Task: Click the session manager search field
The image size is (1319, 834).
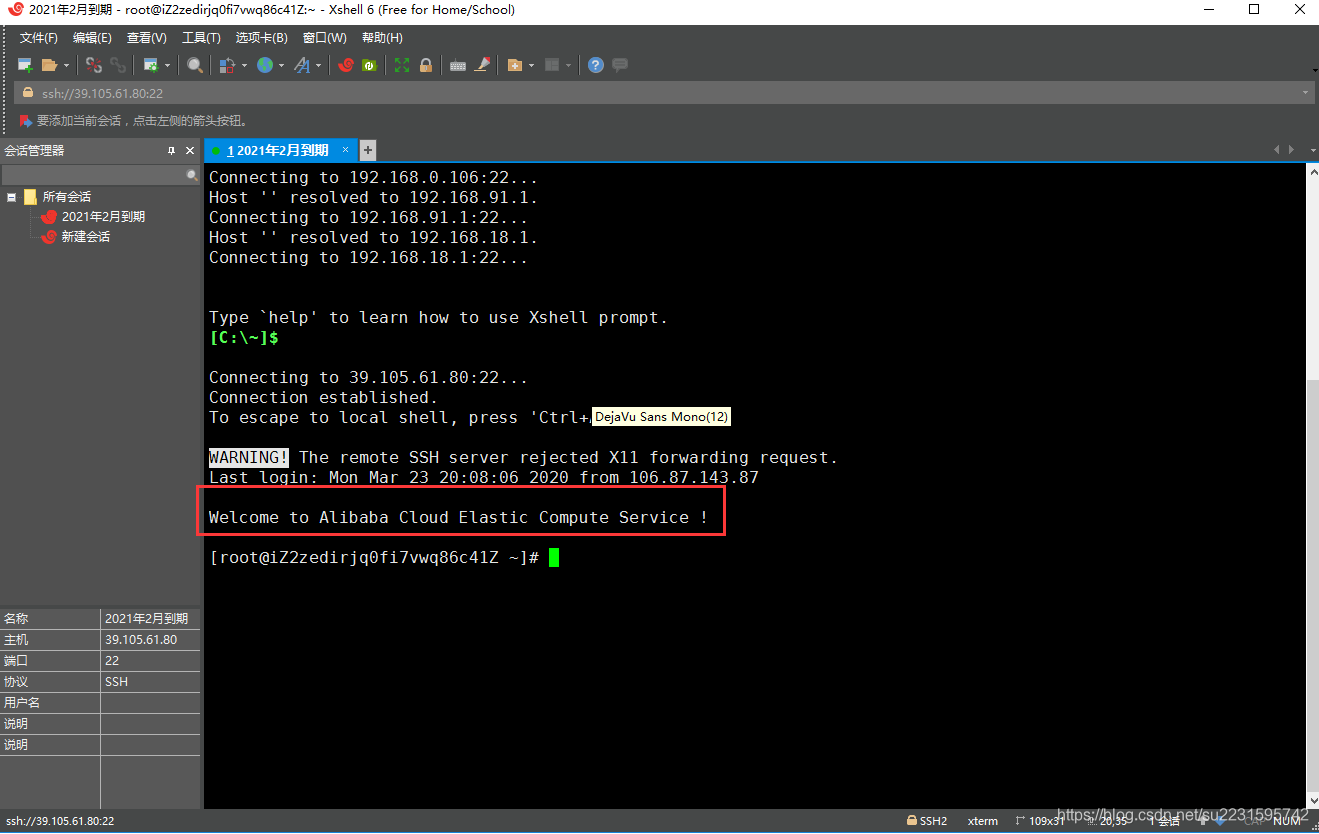Action: (100, 175)
